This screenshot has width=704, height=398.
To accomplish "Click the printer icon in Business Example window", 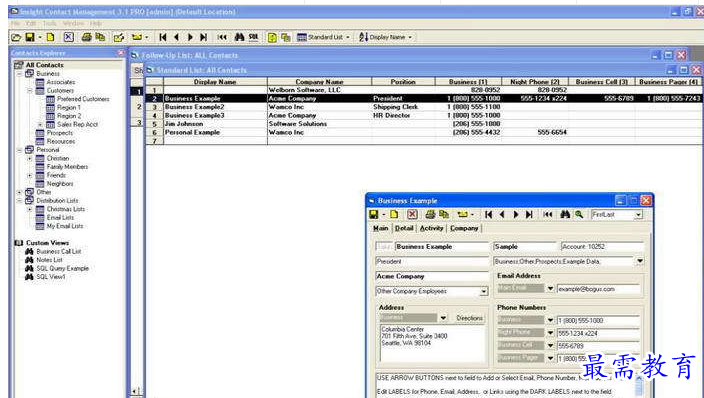I will [x=430, y=215].
